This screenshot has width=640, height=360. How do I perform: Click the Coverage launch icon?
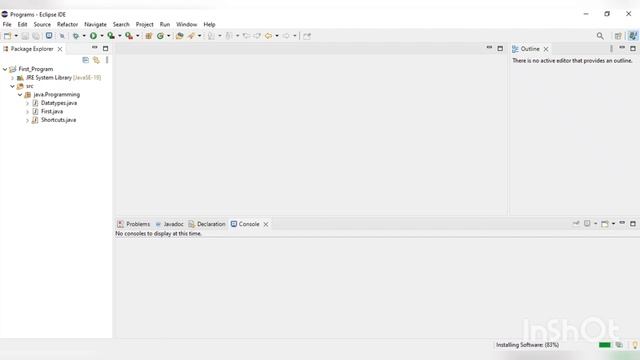point(111,36)
